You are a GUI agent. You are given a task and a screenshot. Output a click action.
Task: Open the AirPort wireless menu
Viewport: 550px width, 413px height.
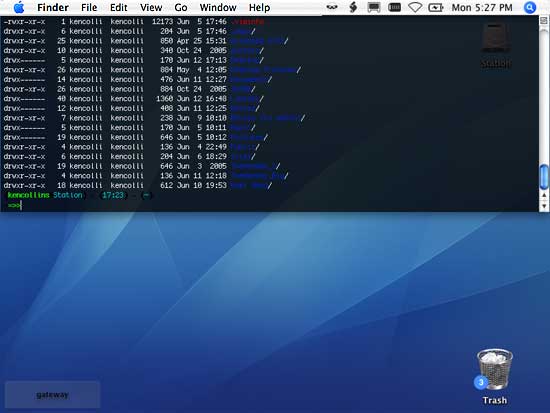tap(415, 7)
